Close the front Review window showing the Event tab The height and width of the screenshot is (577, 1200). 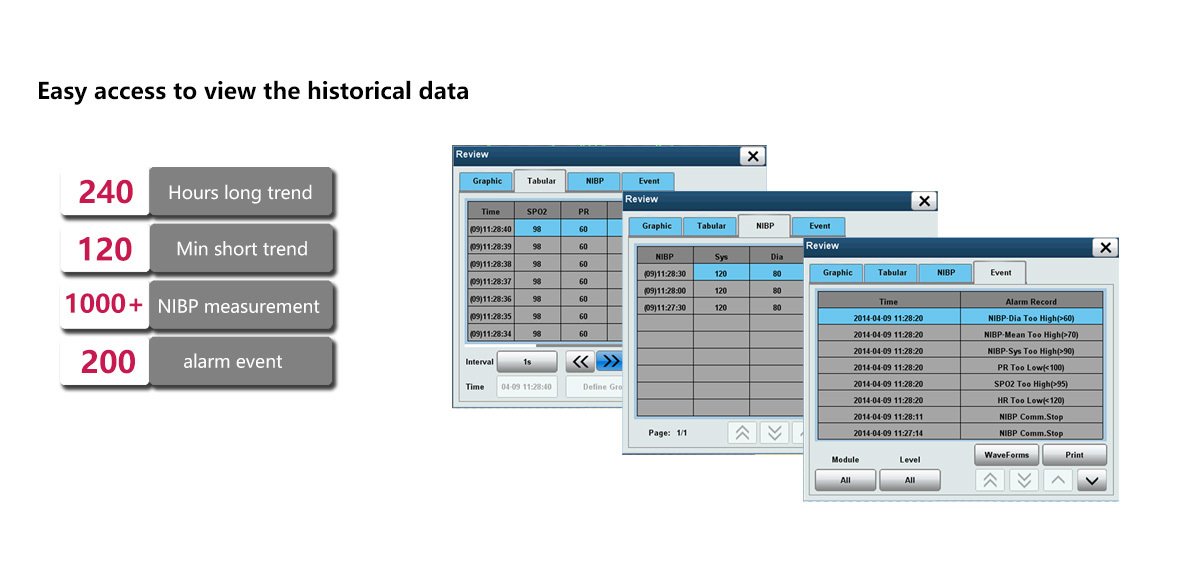(1104, 248)
